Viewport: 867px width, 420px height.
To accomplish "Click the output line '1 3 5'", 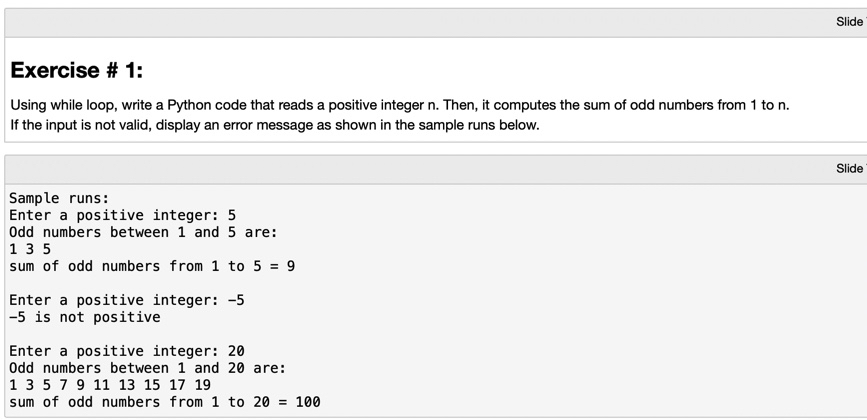I will (x=30, y=249).
